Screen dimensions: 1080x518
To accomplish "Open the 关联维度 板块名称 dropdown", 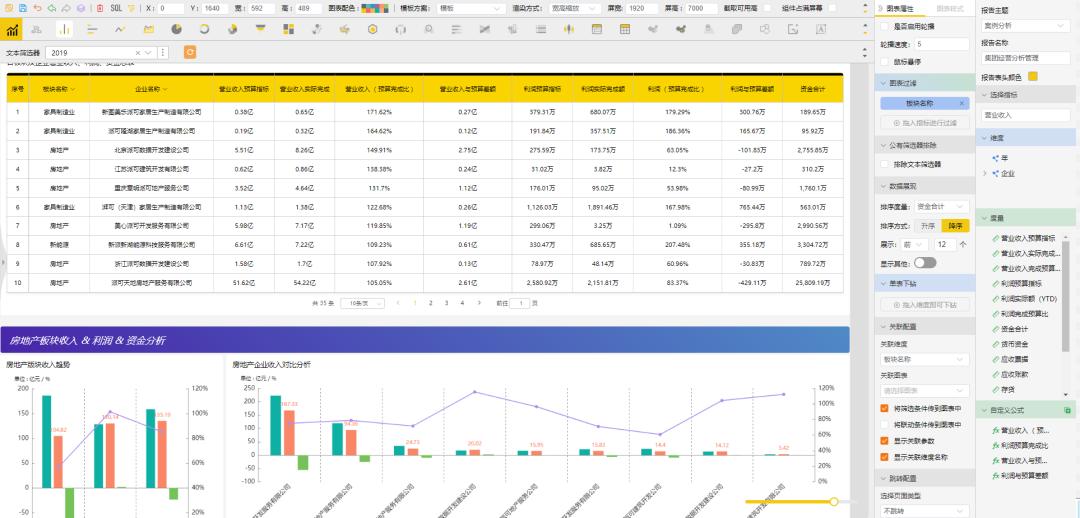I will click(x=924, y=360).
